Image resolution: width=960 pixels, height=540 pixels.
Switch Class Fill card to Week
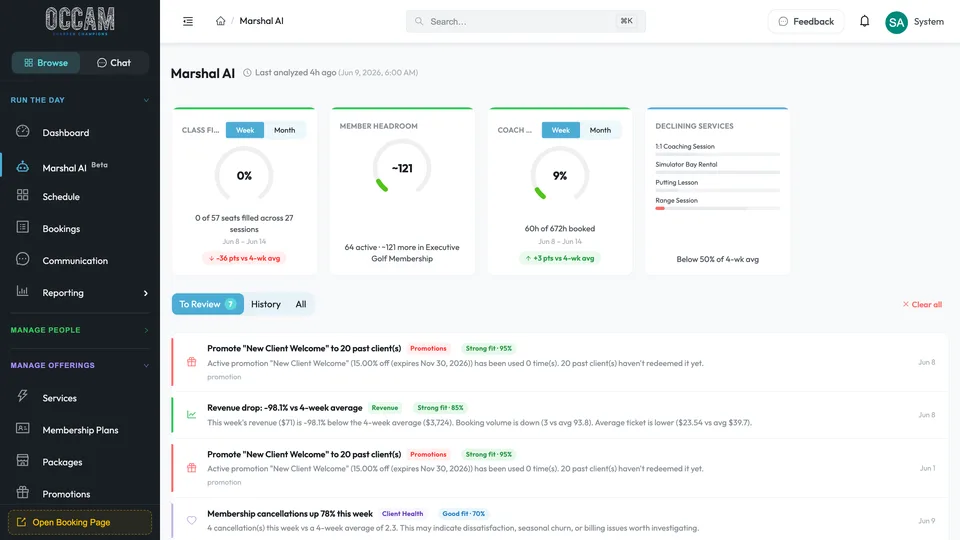tap(245, 130)
